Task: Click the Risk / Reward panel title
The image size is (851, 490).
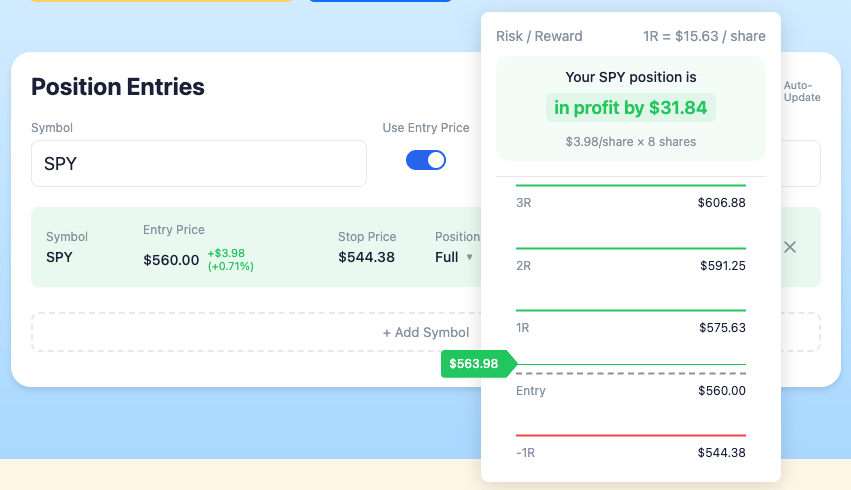Action: (x=539, y=36)
